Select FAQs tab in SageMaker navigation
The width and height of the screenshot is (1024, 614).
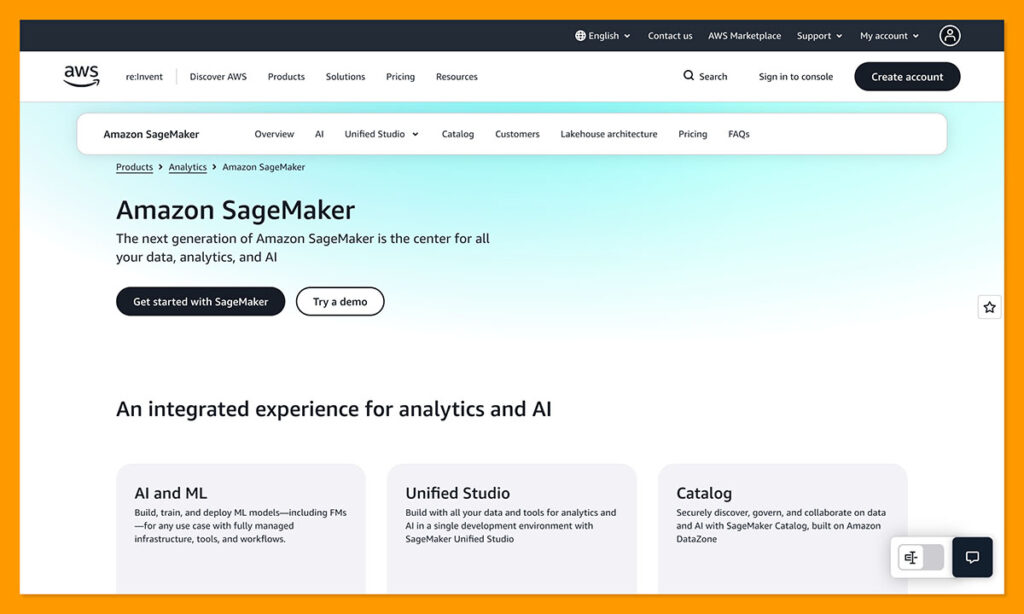(739, 134)
